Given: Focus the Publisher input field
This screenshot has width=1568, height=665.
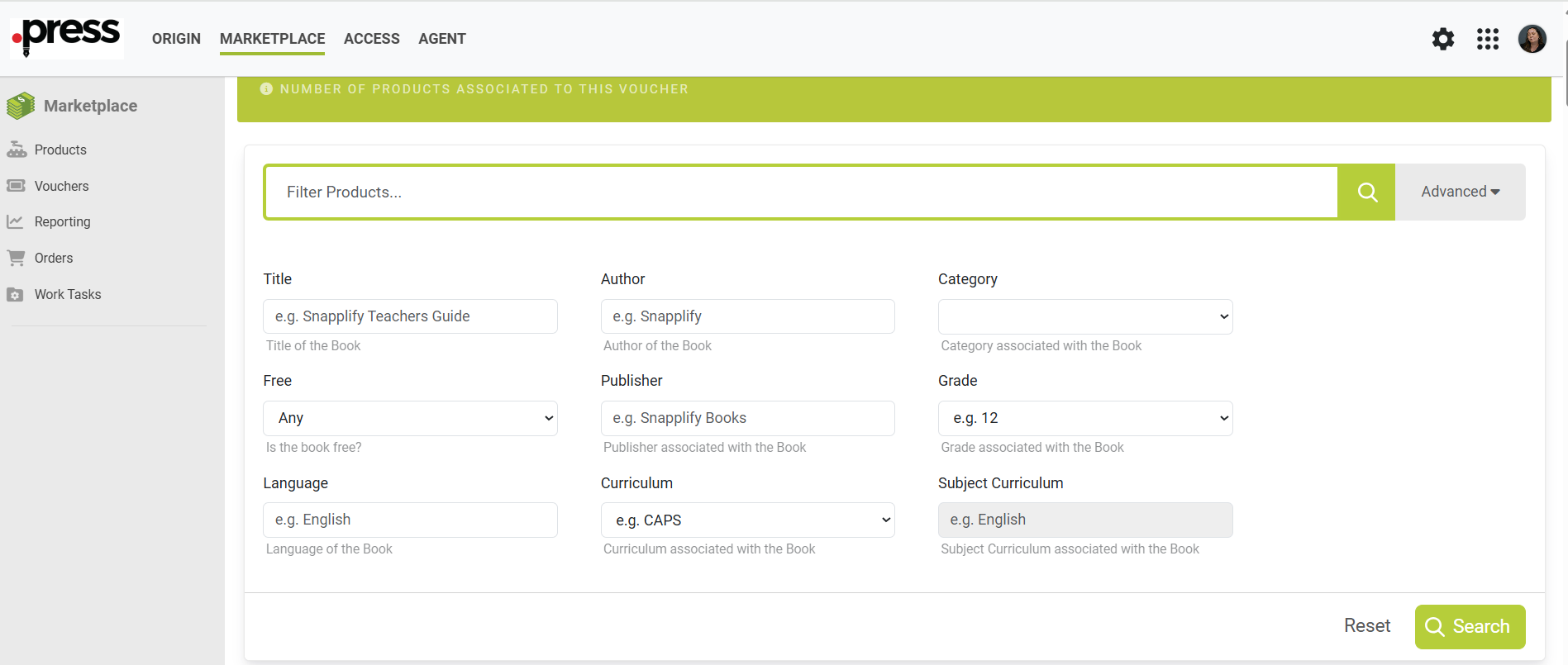Looking at the screenshot, I should (748, 418).
